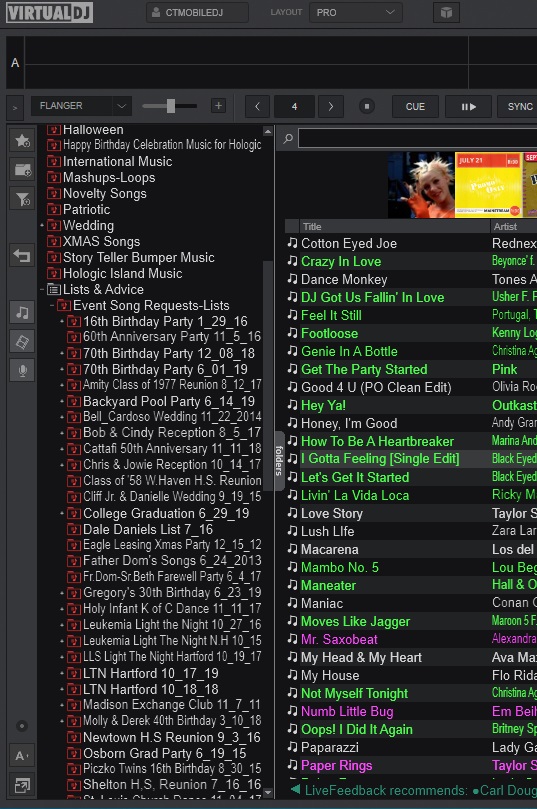Screen dimensions: 537x809
Task: Select Dale Daniels List 7_16 folder
Action: tap(148, 529)
